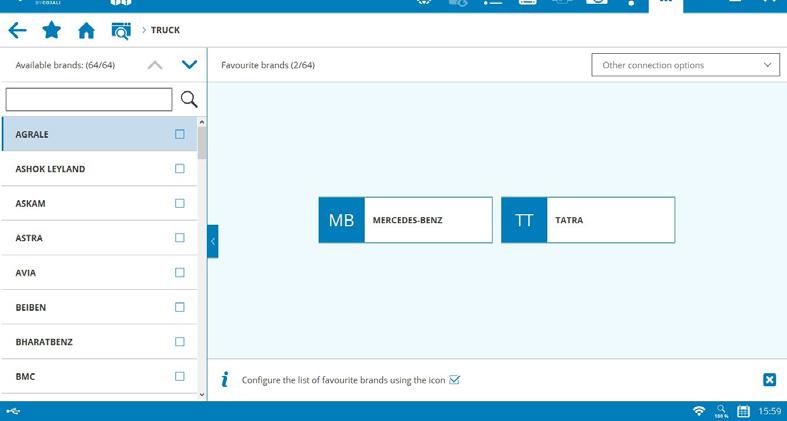Tick the BEIBEN favourite checkbox
The height and width of the screenshot is (421, 787).
(x=180, y=307)
